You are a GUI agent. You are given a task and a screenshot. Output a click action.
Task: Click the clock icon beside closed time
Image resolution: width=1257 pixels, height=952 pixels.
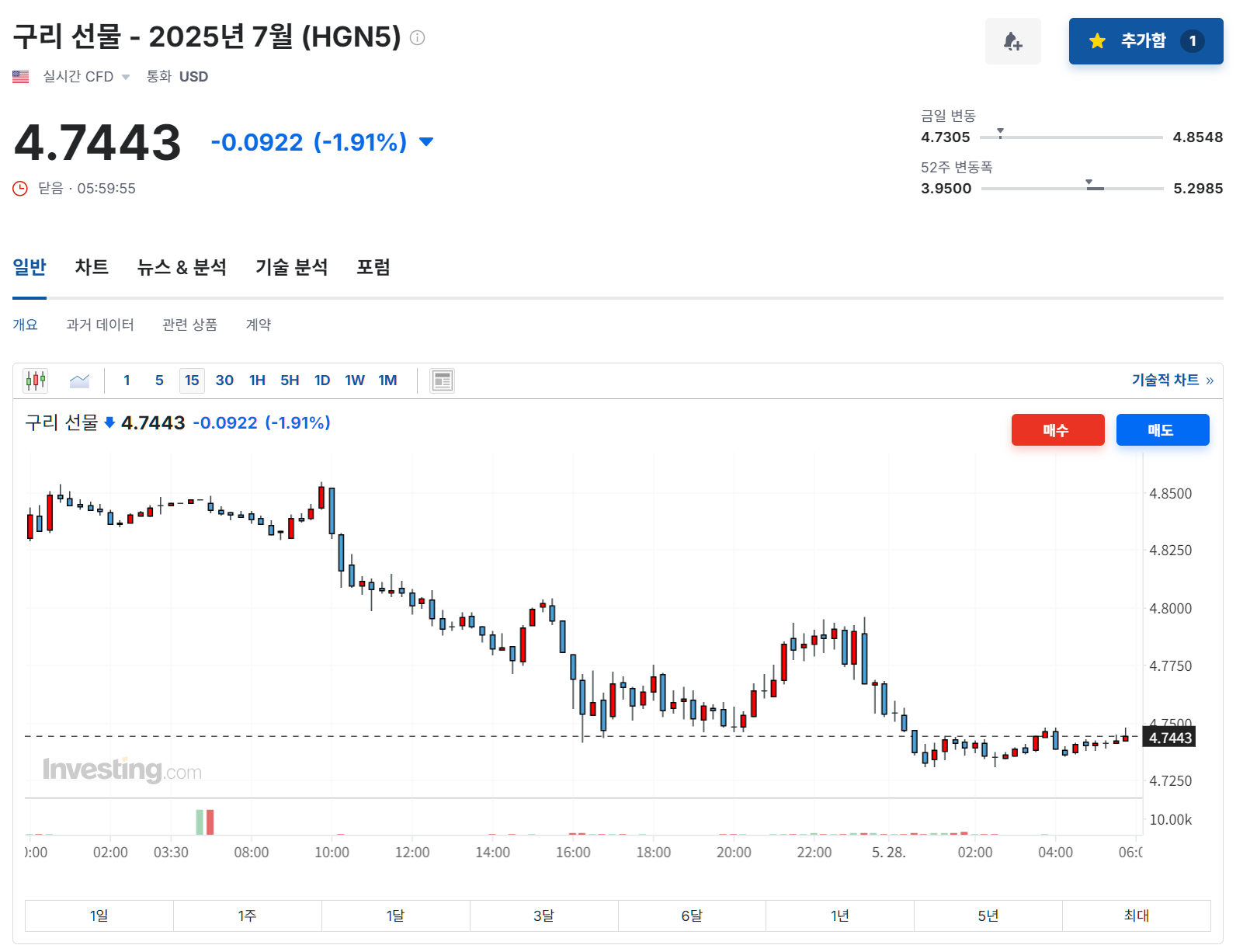coord(20,188)
